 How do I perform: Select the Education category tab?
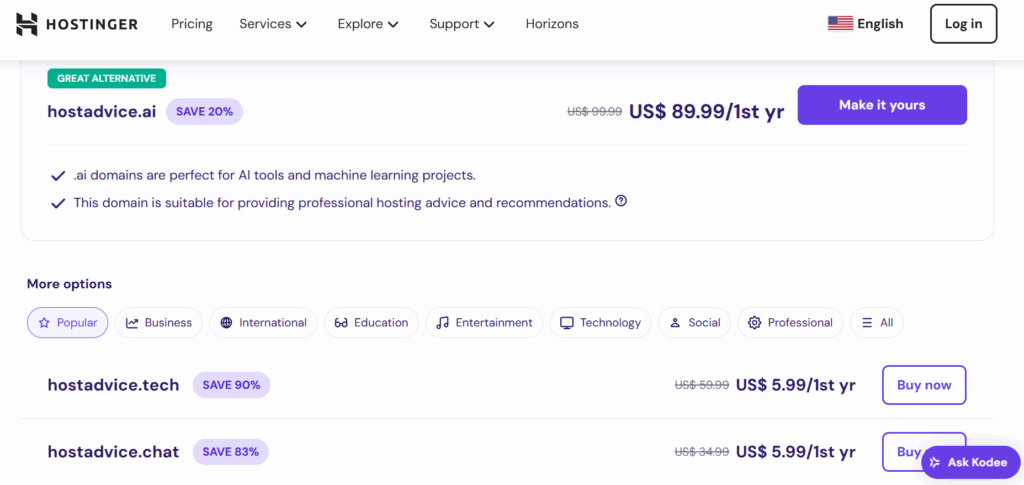[x=371, y=322]
